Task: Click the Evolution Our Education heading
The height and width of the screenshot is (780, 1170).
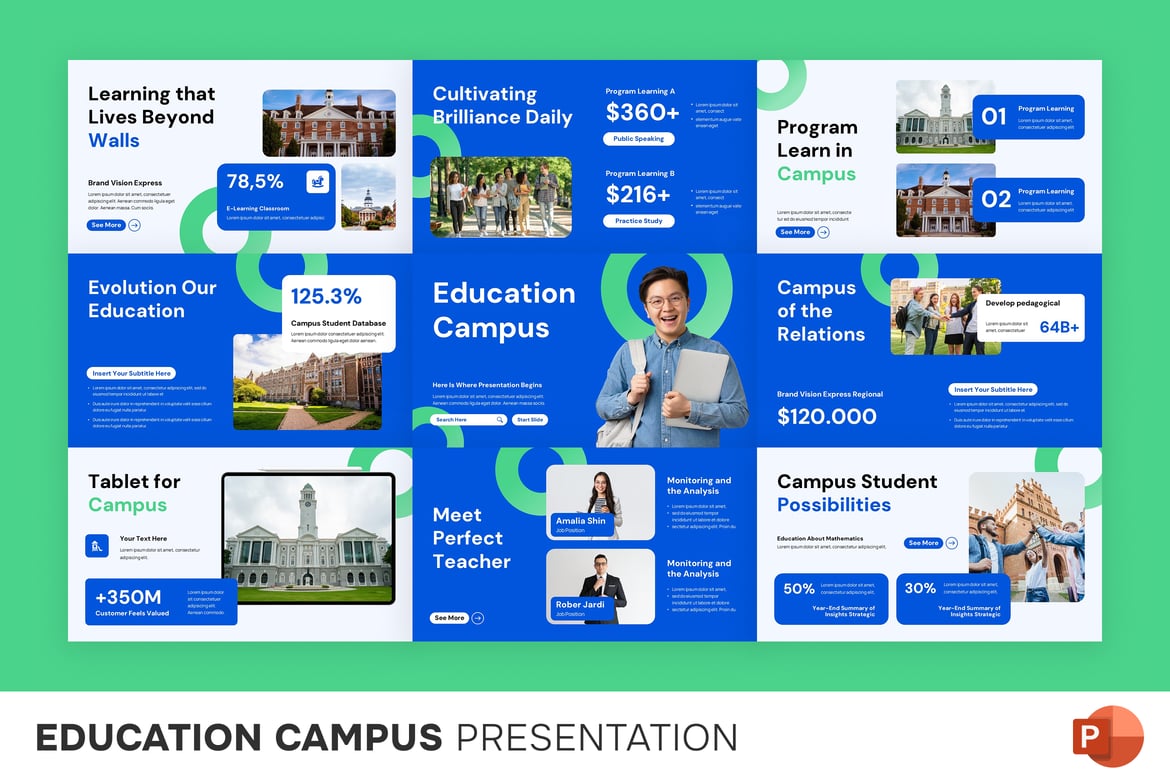Action: pos(152,299)
